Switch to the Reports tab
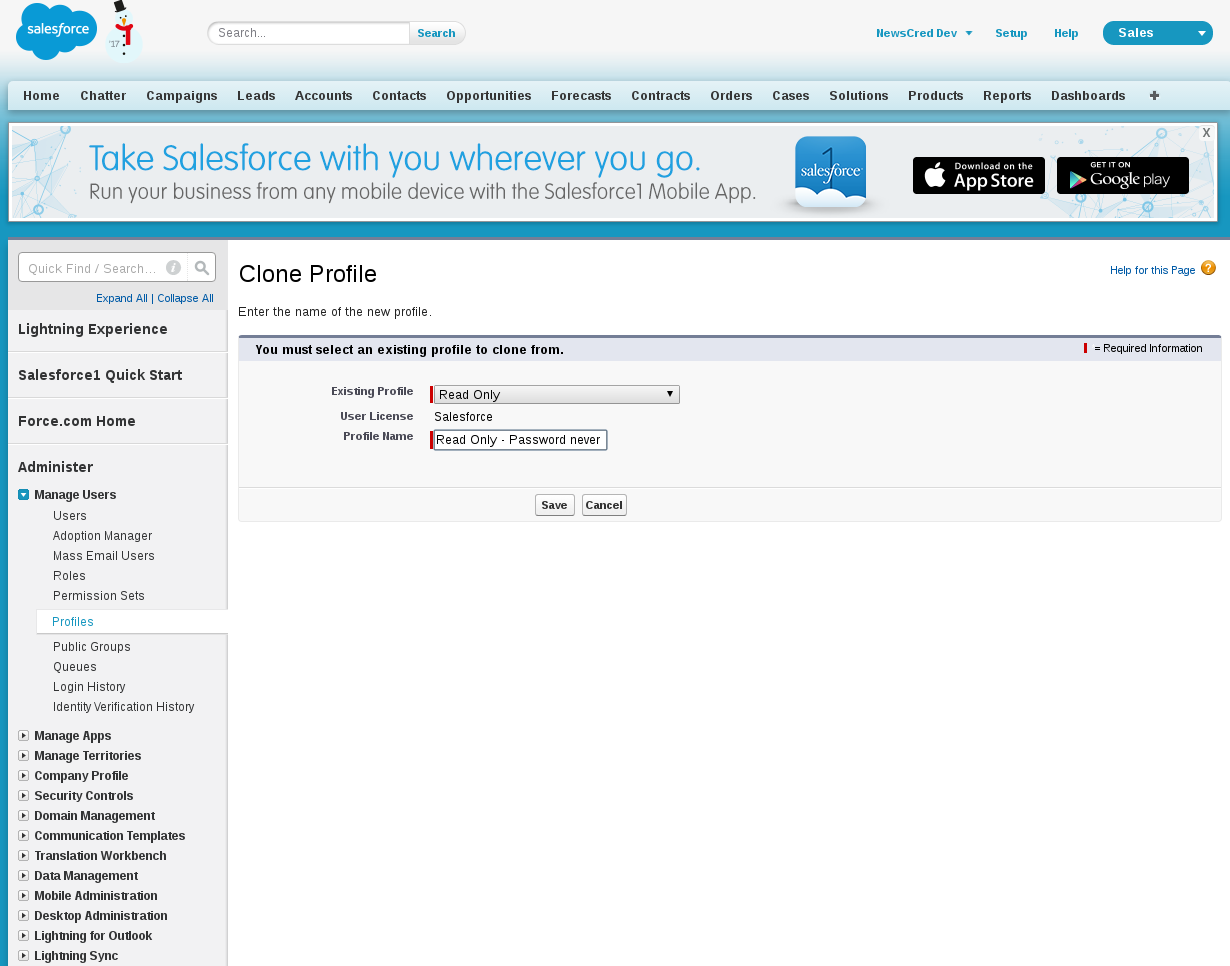The height and width of the screenshot is (966, 1230). pyautogui.click(x=1007, y=96)
